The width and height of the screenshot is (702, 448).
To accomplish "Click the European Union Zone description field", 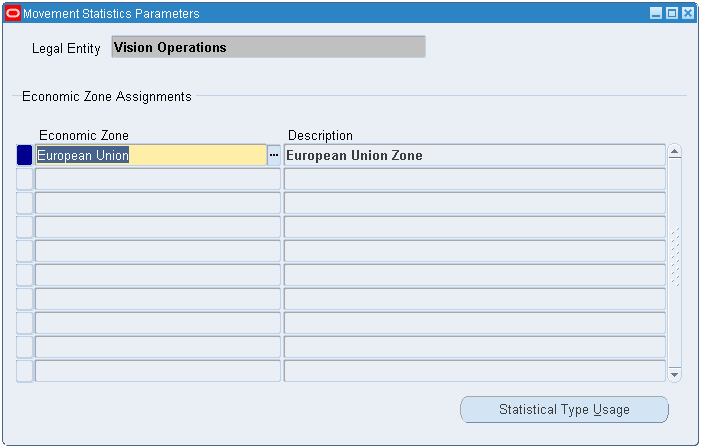I will tap(474, 155).
